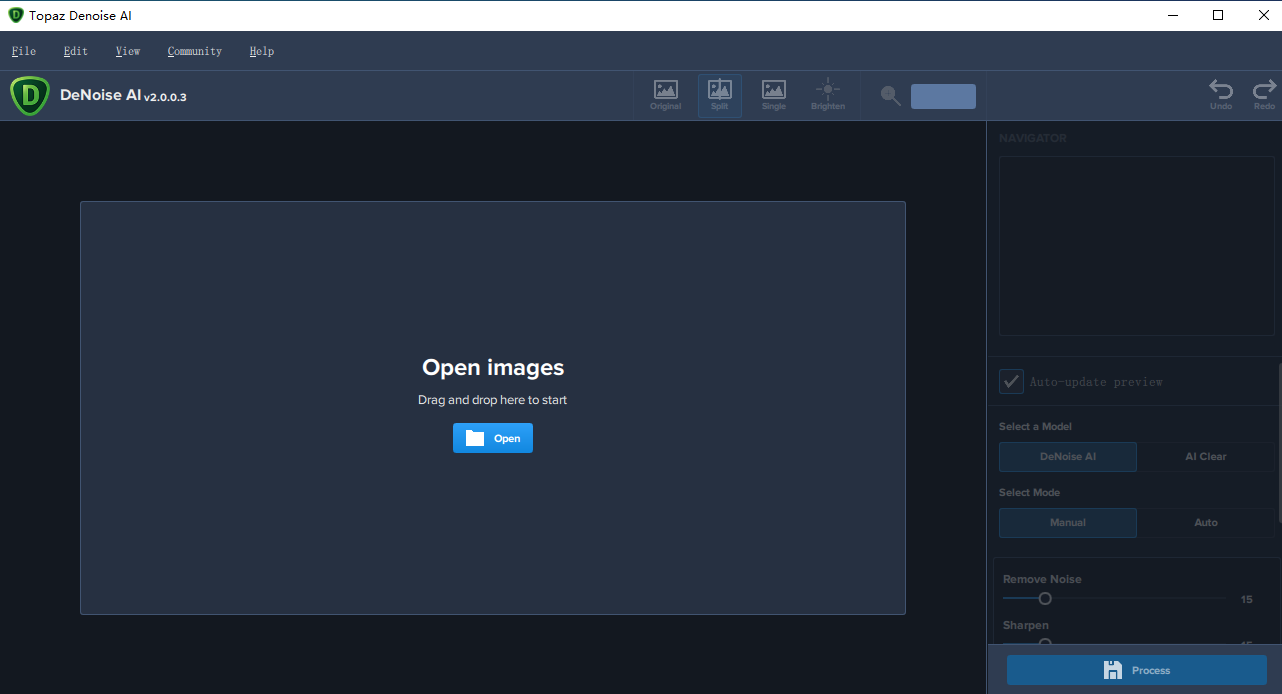Choose the Single view icon
1282x694 pixels.
tap(774, 95)
